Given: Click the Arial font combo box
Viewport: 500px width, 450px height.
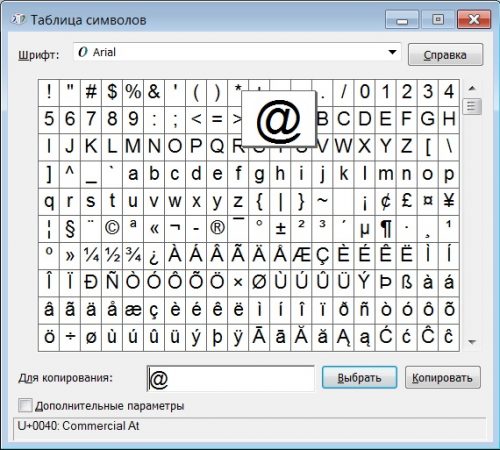Looking at the screenshot, I should [x=237, y=52].
